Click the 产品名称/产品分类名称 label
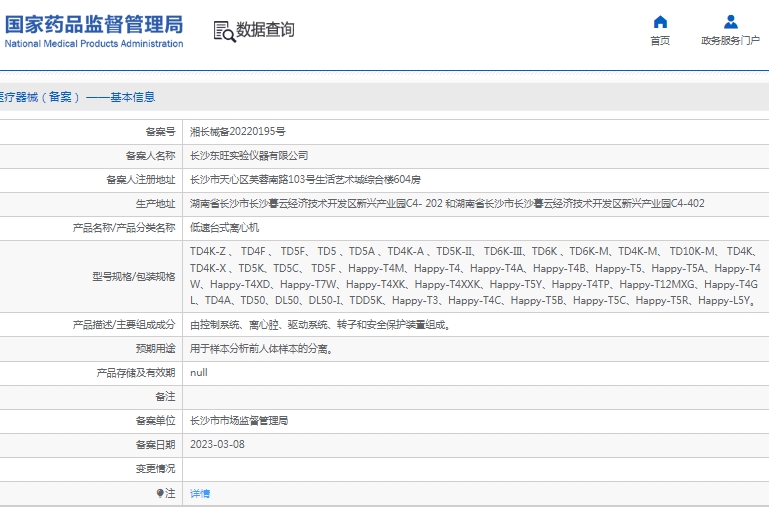This screenshot has width=769, height=513. coord(124,228)
